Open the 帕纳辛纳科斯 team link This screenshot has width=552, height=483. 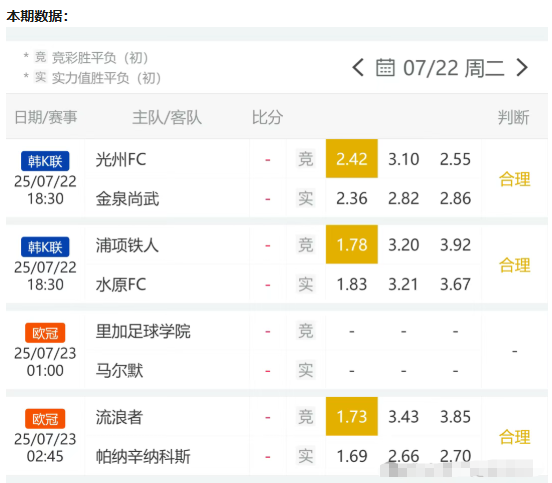(x=143, y=457)
